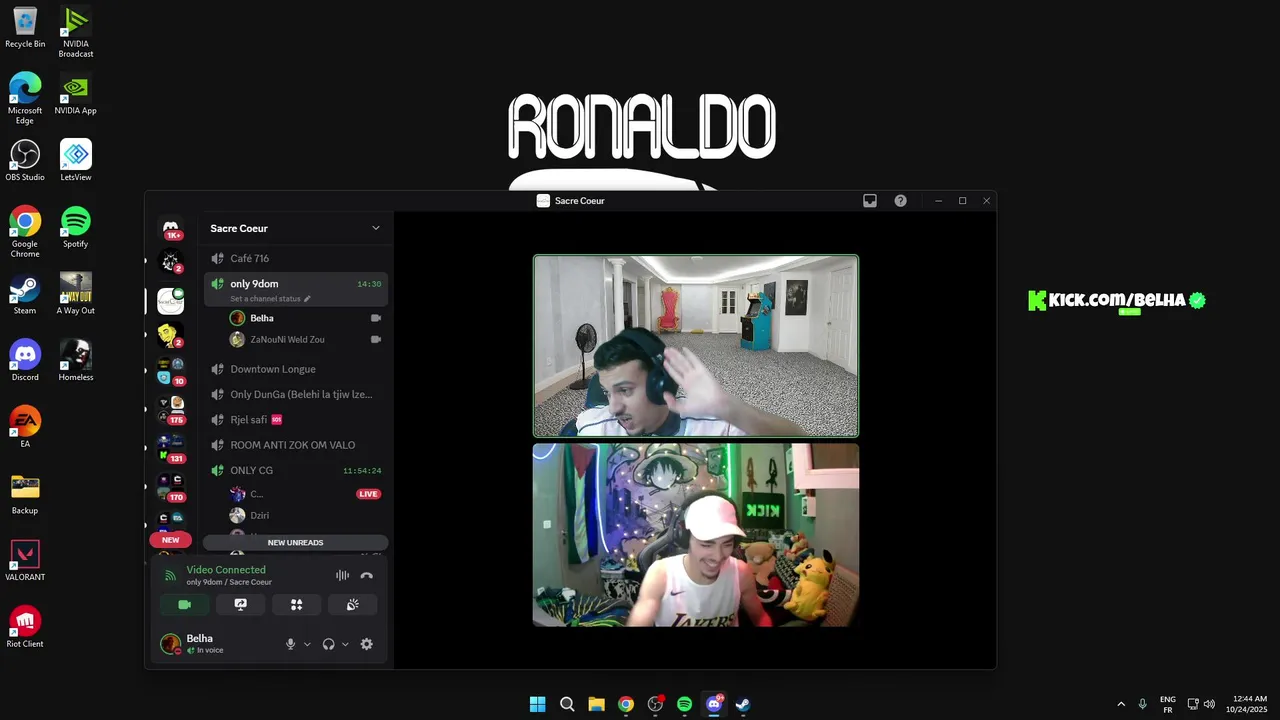Join ROOM ANTI ZOK OM VALO channel
1280x720 pixels.
[x=295, y=445]
